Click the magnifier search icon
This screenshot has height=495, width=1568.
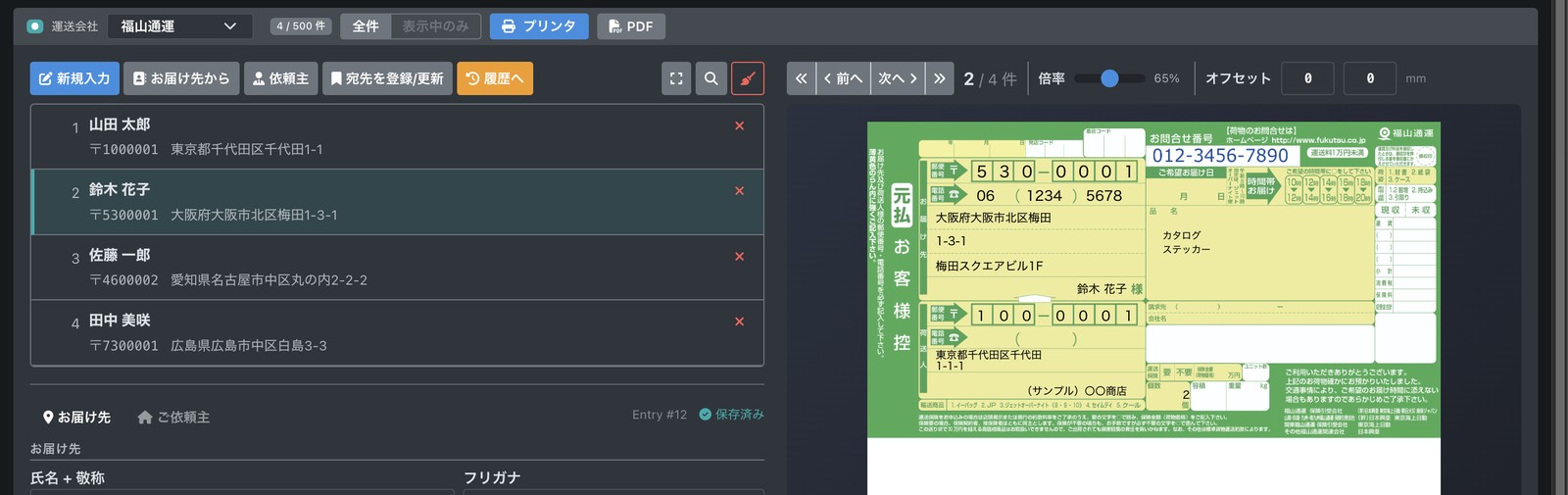[x=711, y=78]
